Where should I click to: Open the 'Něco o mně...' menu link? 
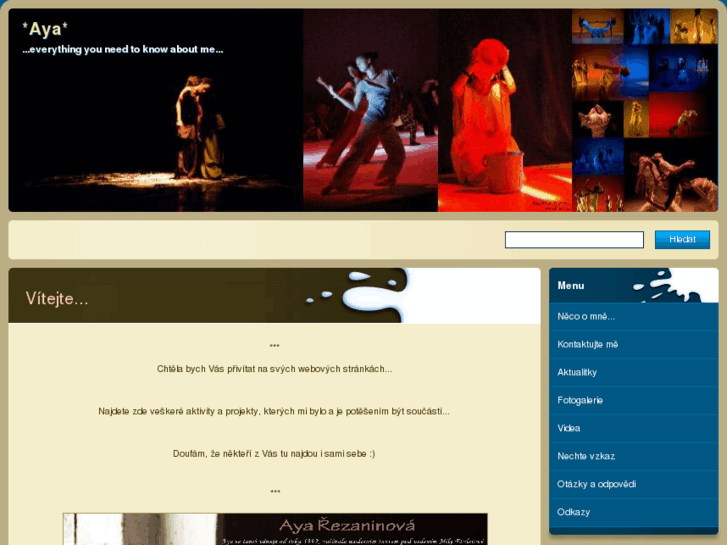[633, 317]
